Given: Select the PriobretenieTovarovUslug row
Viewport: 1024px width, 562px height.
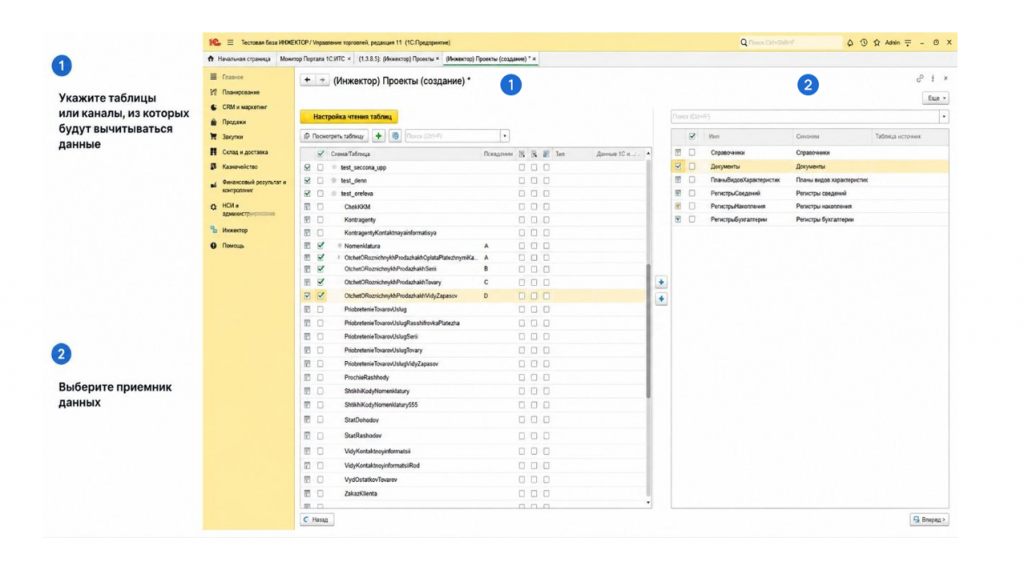Looking at the screenshot, I should click(473, 309).
